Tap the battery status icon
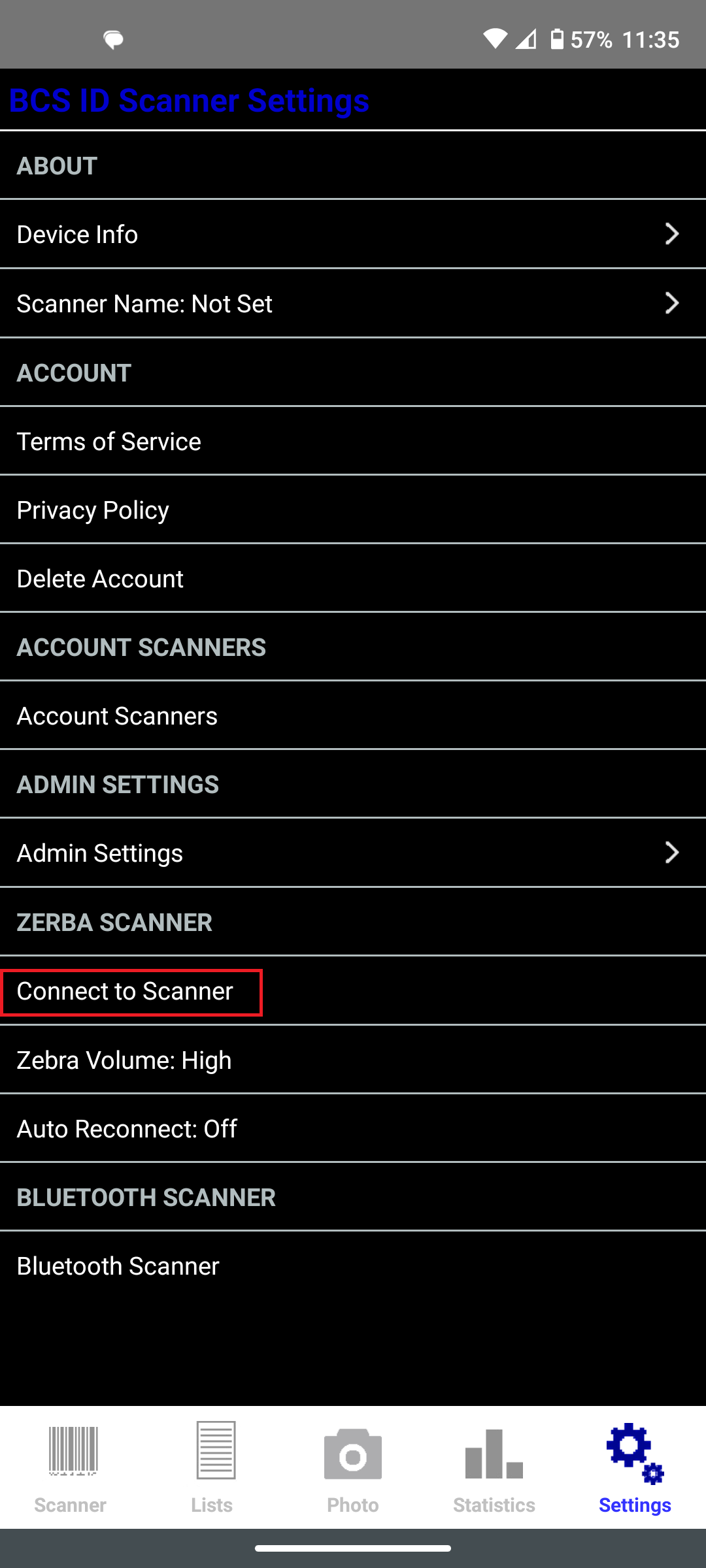This screenshot has height=1568, width=706. tap(556, 39)
